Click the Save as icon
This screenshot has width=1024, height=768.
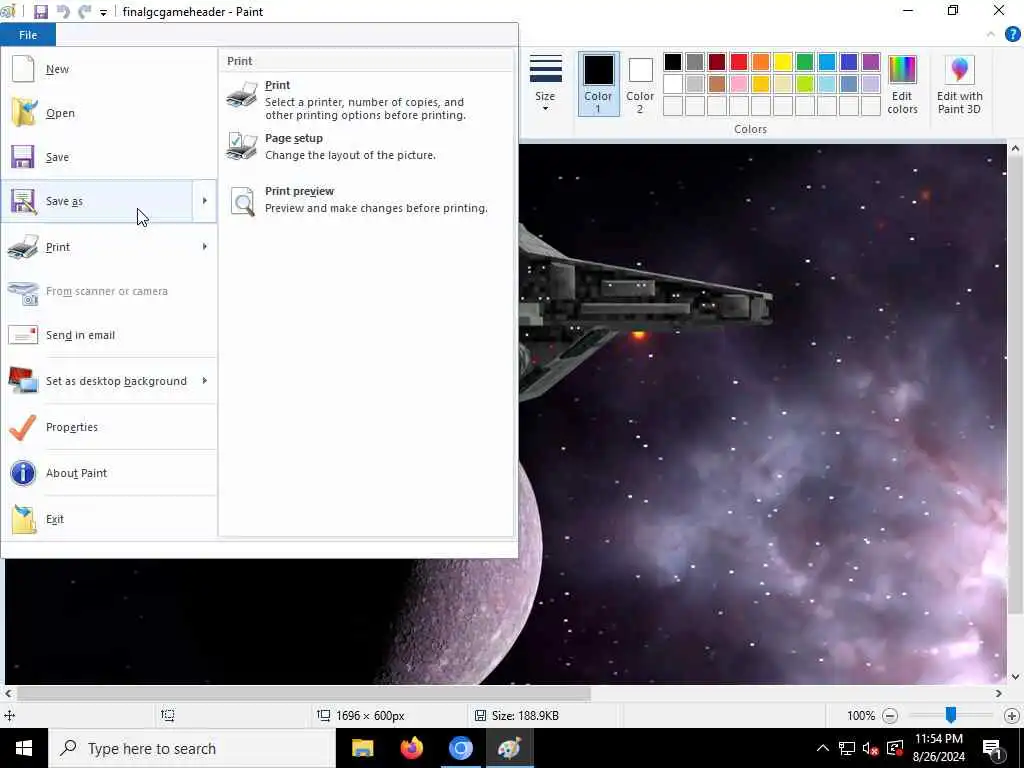(23, 201)
